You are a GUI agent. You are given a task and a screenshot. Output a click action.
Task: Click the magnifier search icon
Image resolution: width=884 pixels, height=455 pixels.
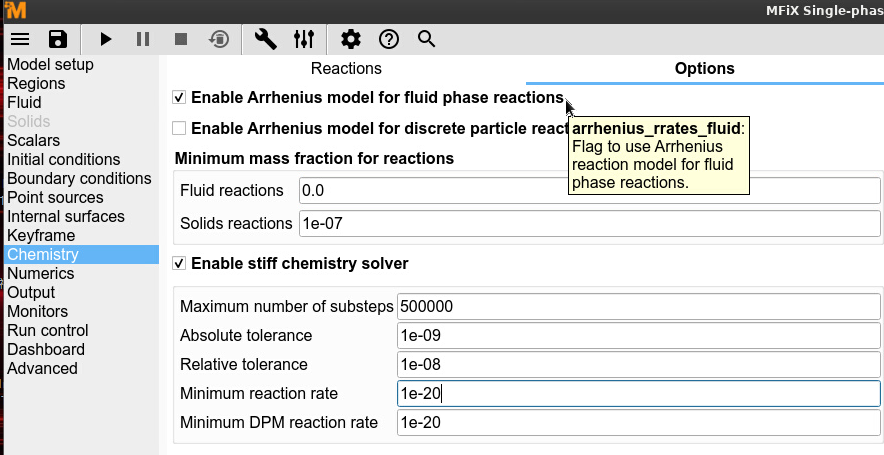427,39
